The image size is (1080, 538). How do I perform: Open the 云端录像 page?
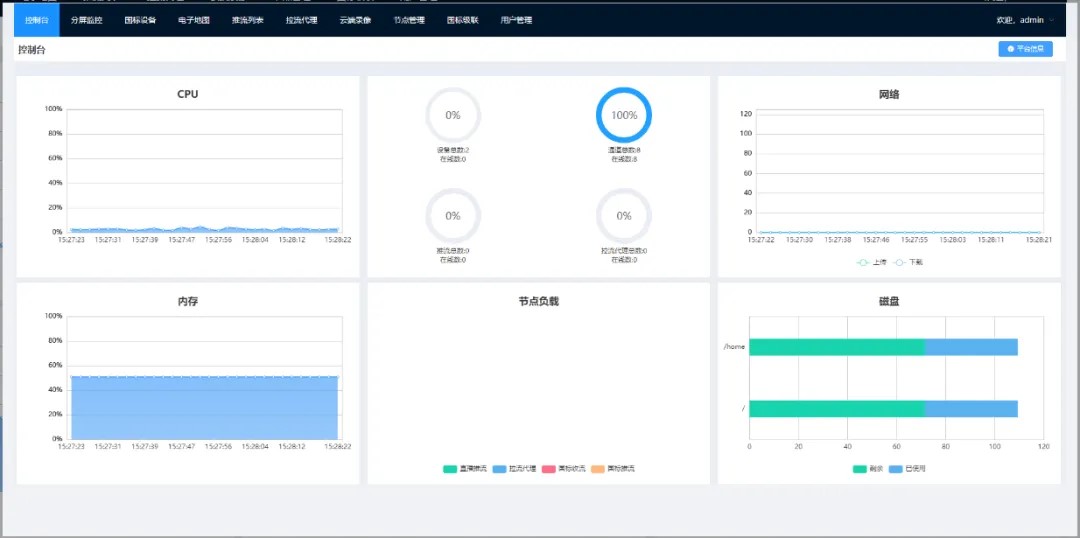coord(355,20)
